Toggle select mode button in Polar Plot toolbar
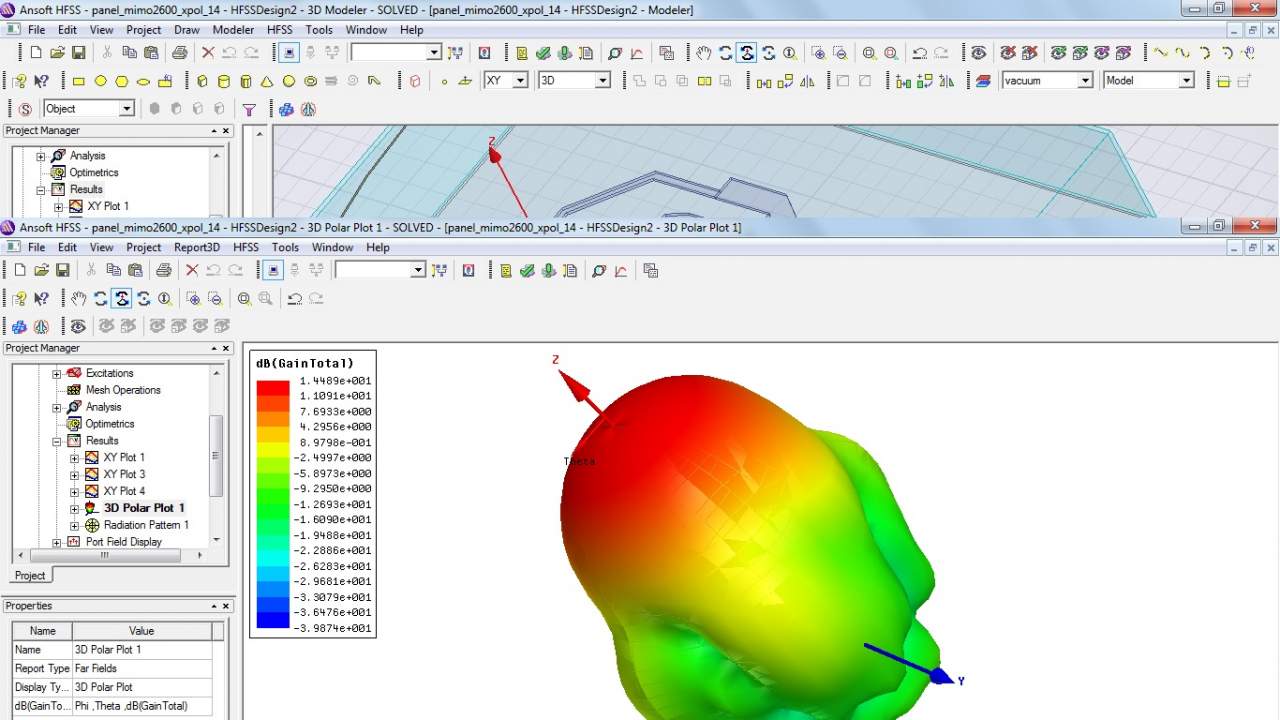1280x720 pixels. coord(273,270)
